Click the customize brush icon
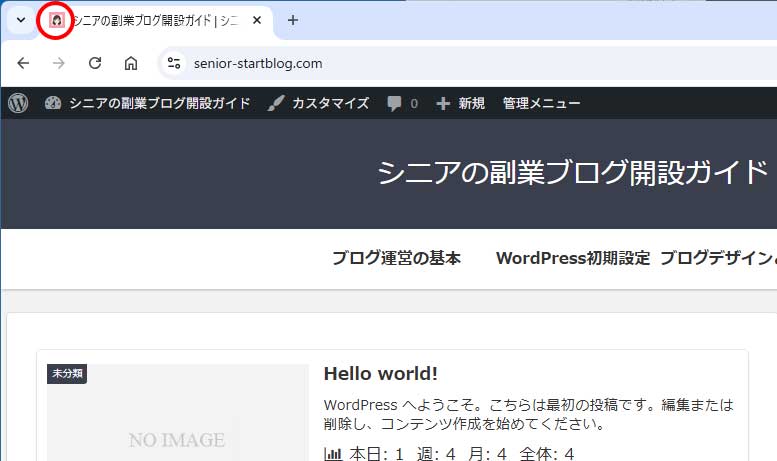The image size is (777, 461). coord(276,103)
